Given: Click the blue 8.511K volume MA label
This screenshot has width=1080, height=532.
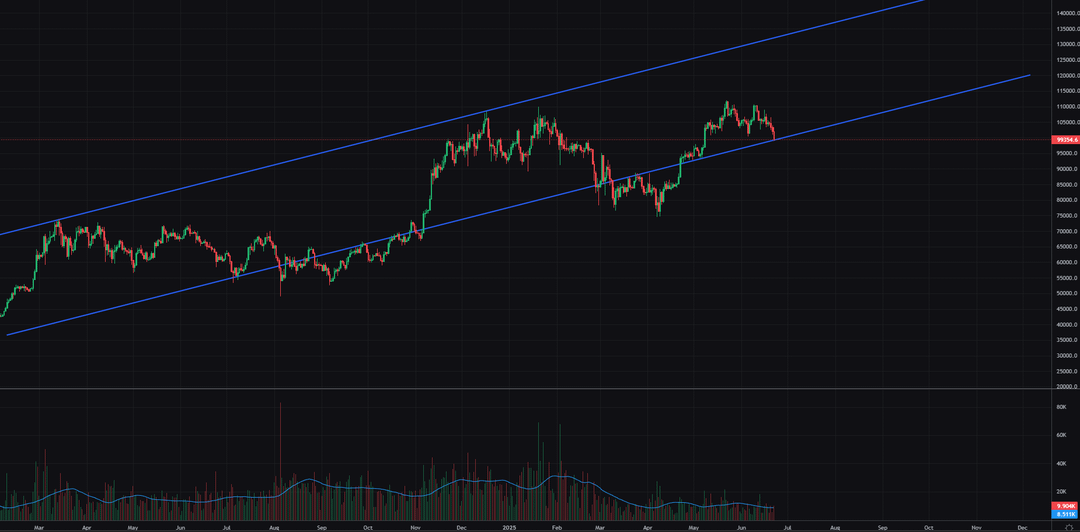Looking at the screenshot, I should tap(1066, 513).
